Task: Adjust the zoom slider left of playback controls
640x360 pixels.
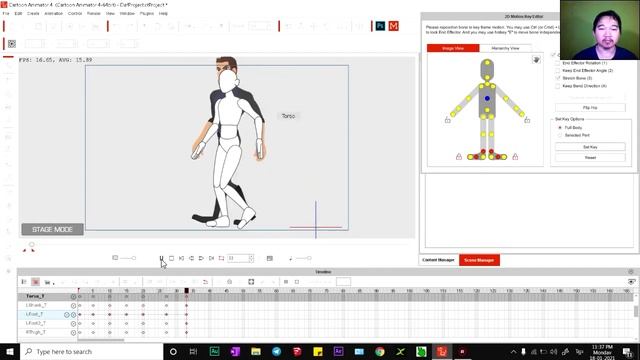Action: click(128, 258)
